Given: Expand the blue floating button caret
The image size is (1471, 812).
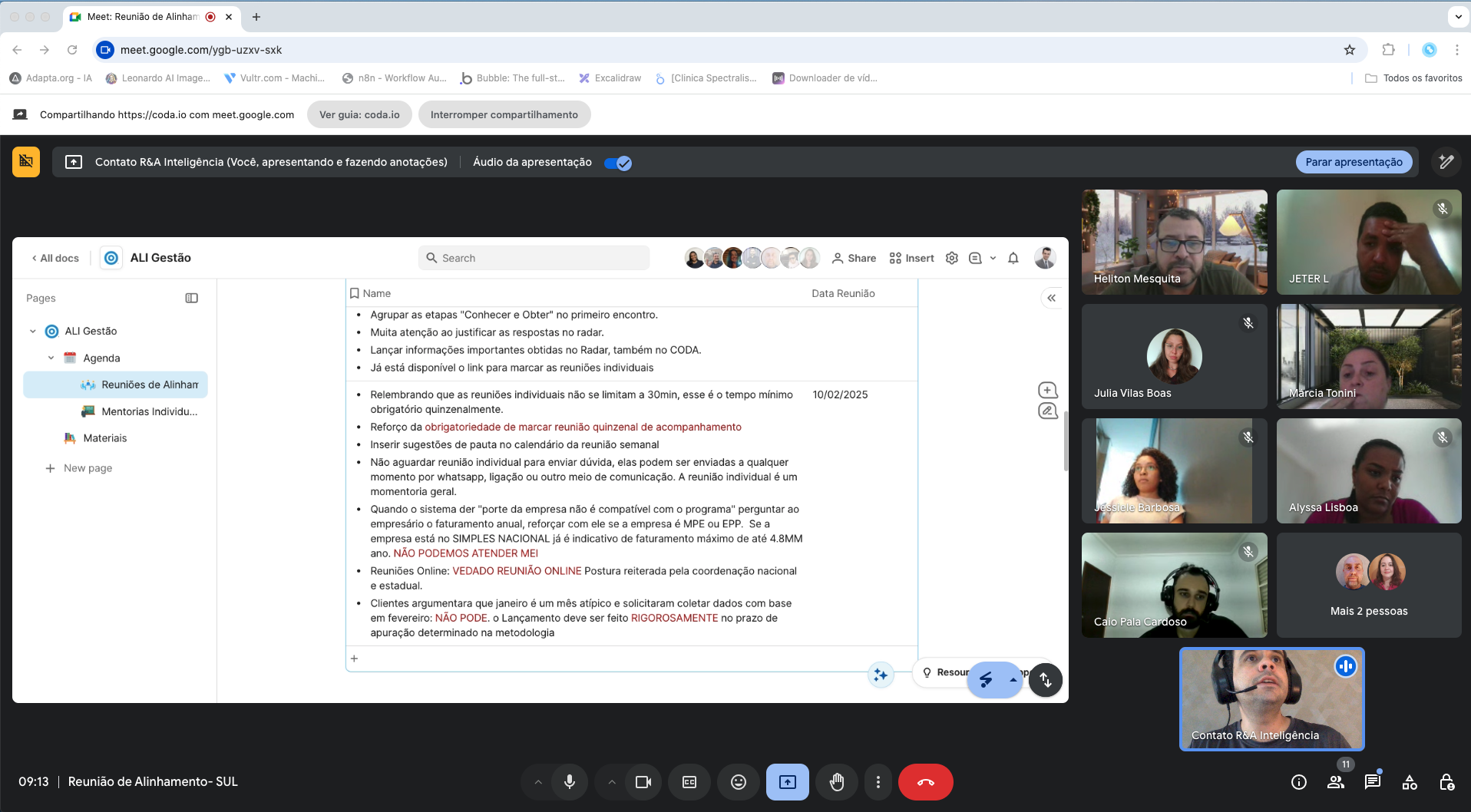Looking at the screenshot, I should pyautogui.click(x=1013, y=679).
